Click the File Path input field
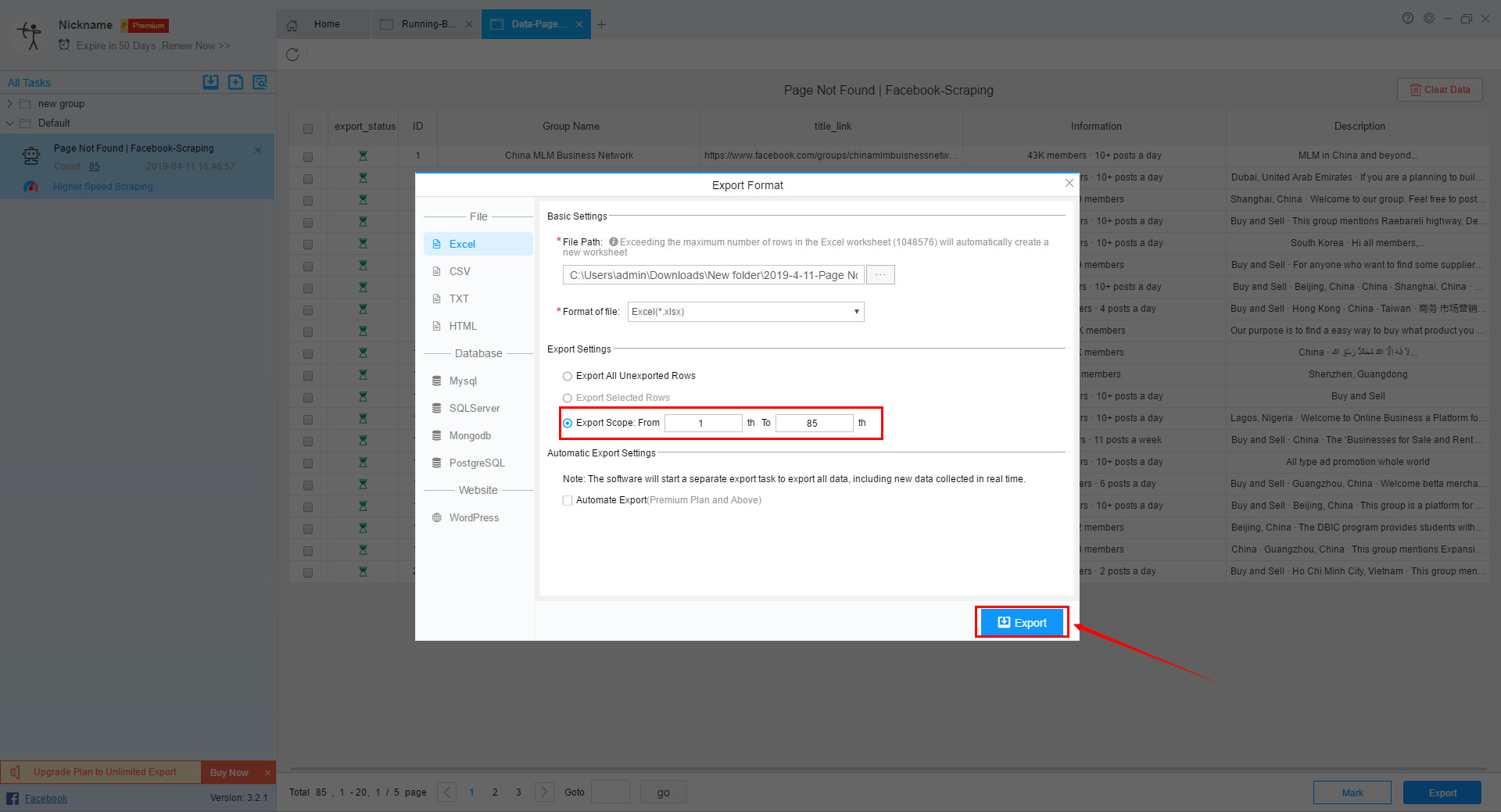The width and height of the screenshot is (1501, 812). [713, 275]
